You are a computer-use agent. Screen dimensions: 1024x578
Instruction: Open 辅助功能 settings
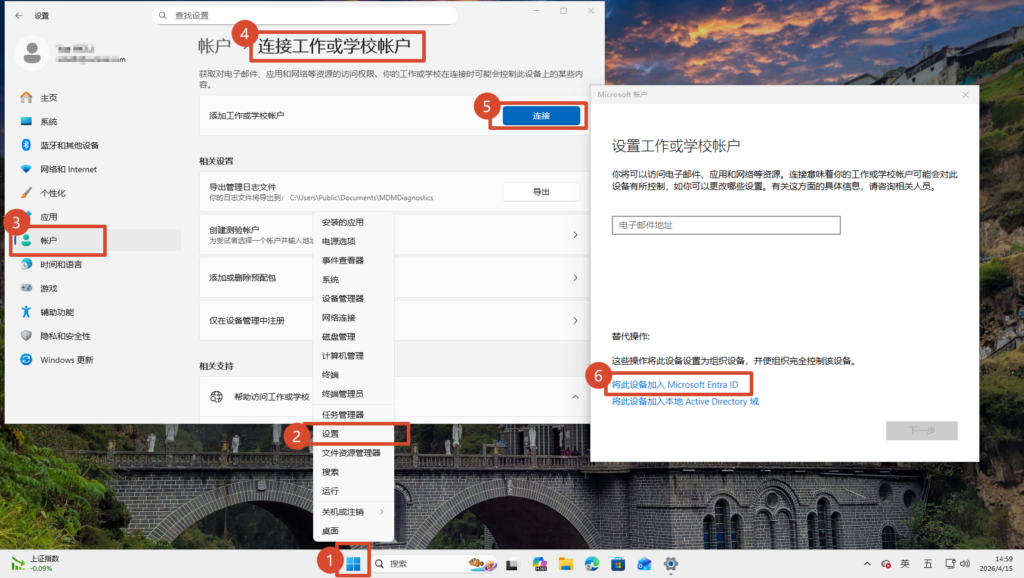coord(56,312)
